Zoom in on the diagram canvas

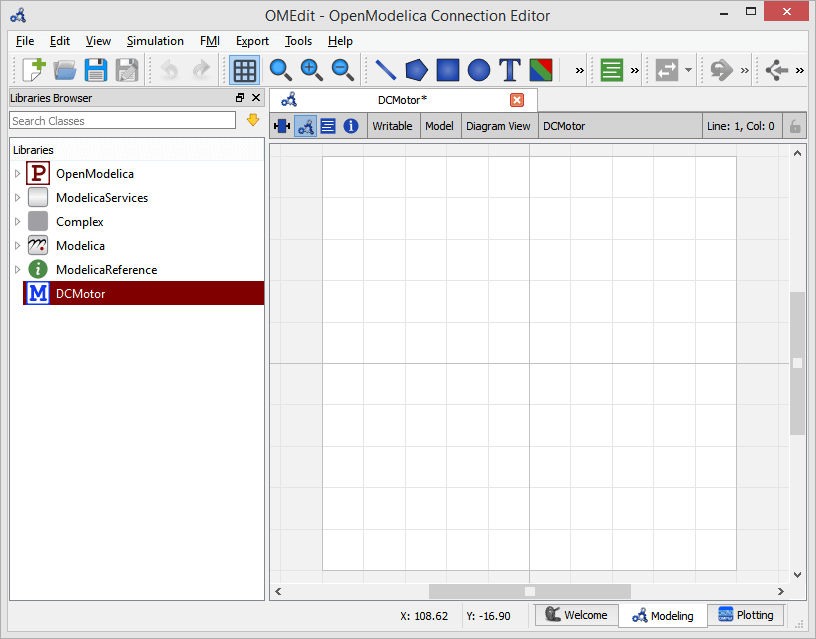(311, 70)
